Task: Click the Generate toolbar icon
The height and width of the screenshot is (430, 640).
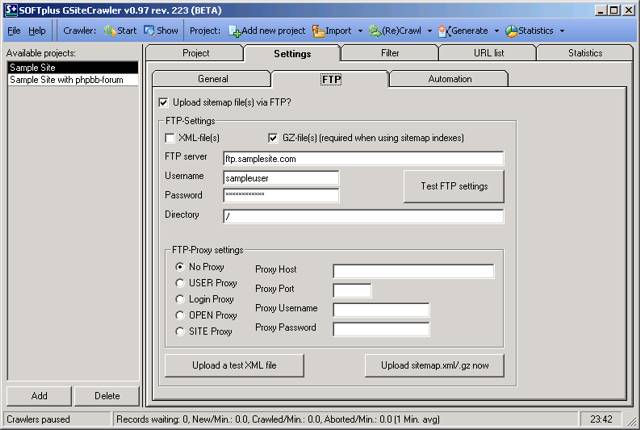Action: pyautogui.click(x=444, y=31)
